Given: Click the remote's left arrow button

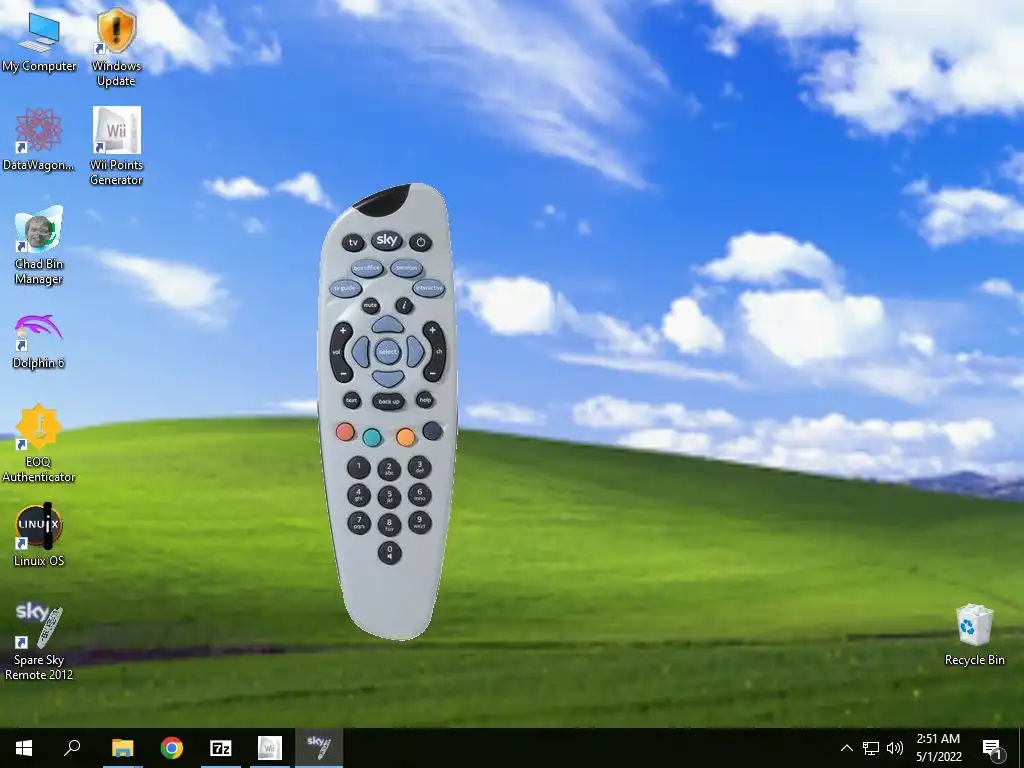Looking at the screenshot, I should (x=360, y=352).
